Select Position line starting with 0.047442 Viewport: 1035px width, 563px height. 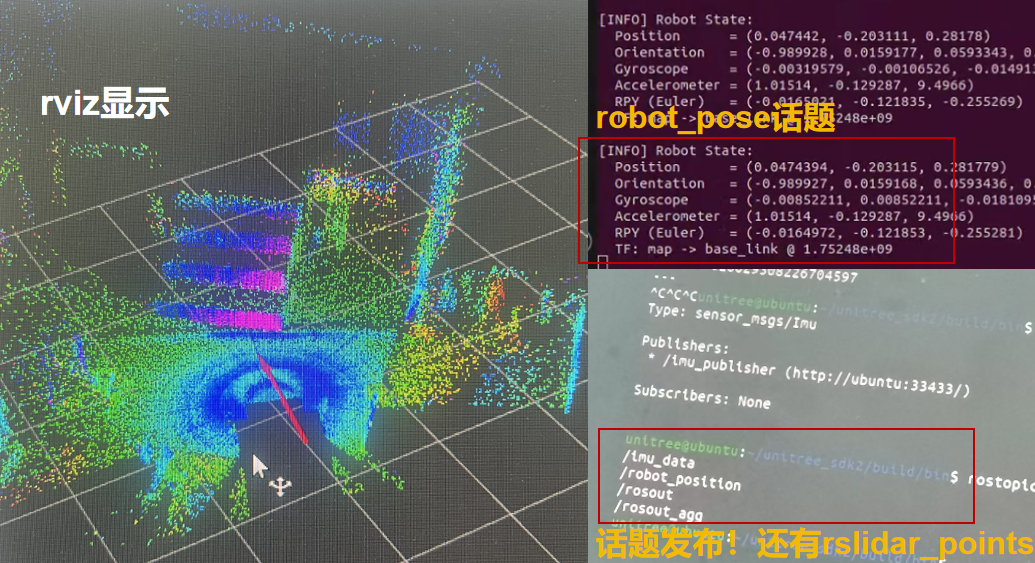[x=803, y=36]
